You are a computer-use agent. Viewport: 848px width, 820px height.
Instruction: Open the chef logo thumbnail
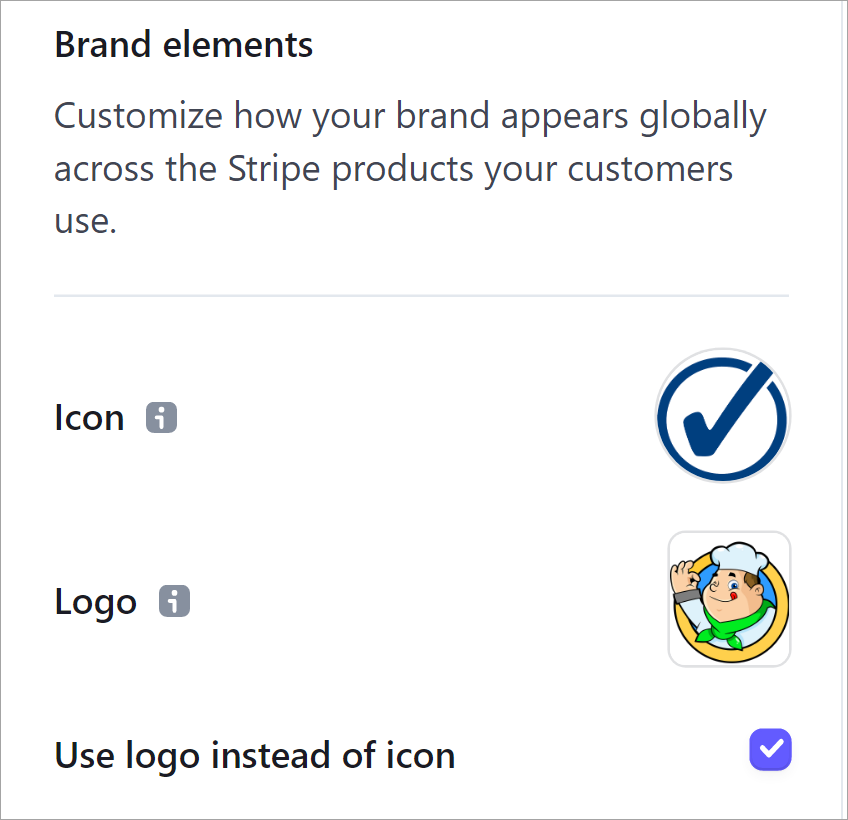click(x=730, y=599)
